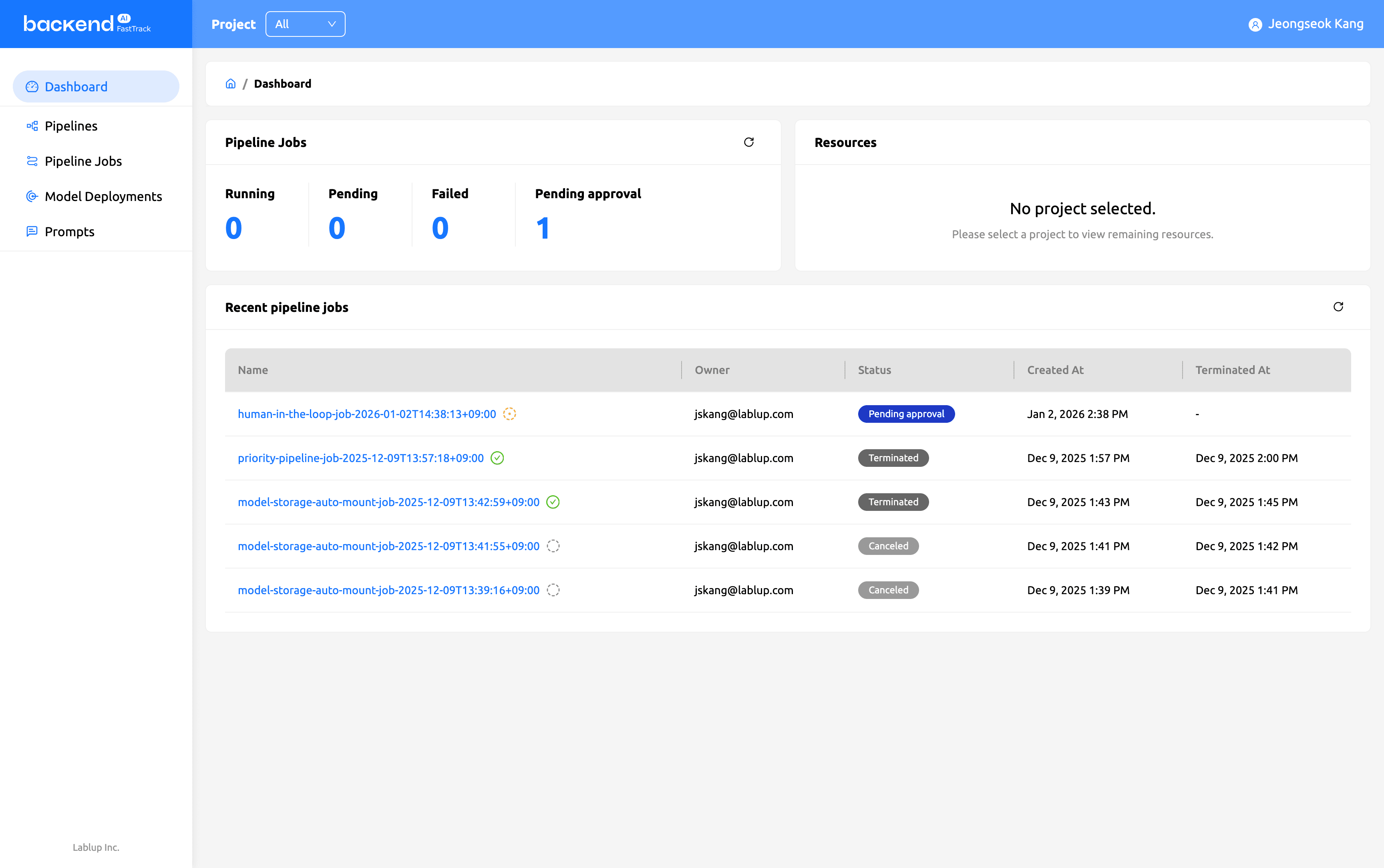The image size is (1384, 868).
Task: Click the green success check beside priority-pipeline-job
Action: 497,458
